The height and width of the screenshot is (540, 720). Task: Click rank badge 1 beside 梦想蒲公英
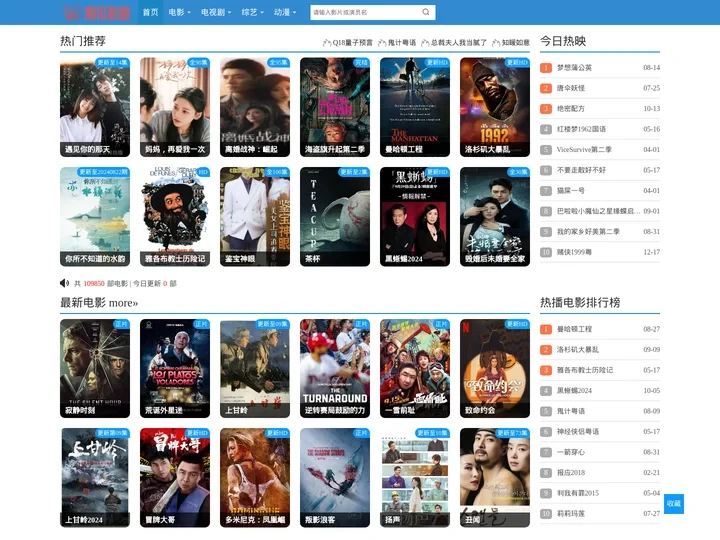[x=546, y=68]
